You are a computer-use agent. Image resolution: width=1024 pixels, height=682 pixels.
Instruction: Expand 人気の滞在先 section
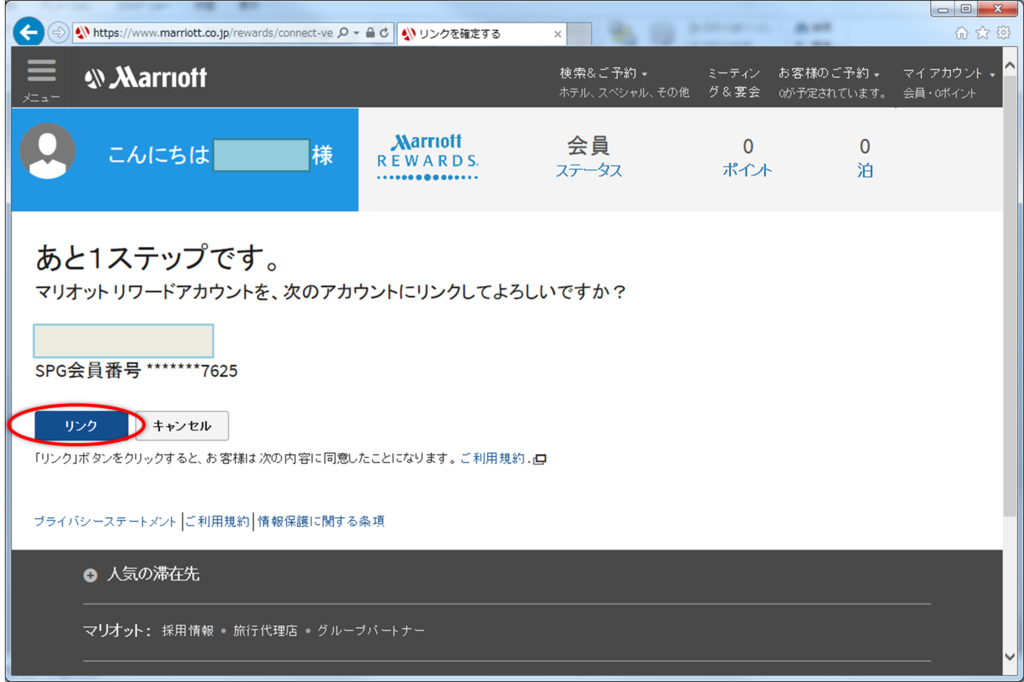pyautogui.click(x=141, y=574)
